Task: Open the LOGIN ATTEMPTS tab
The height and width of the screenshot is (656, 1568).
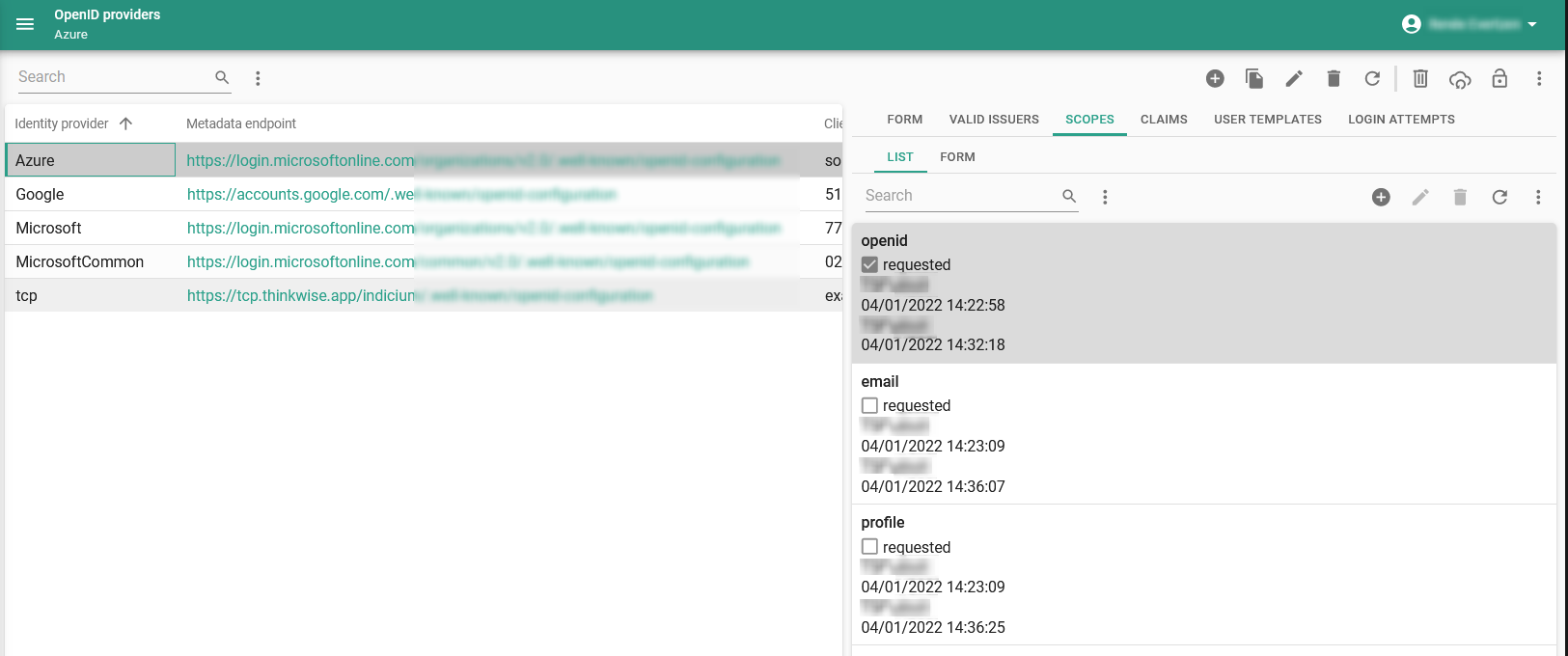Action: (1401, 120)
